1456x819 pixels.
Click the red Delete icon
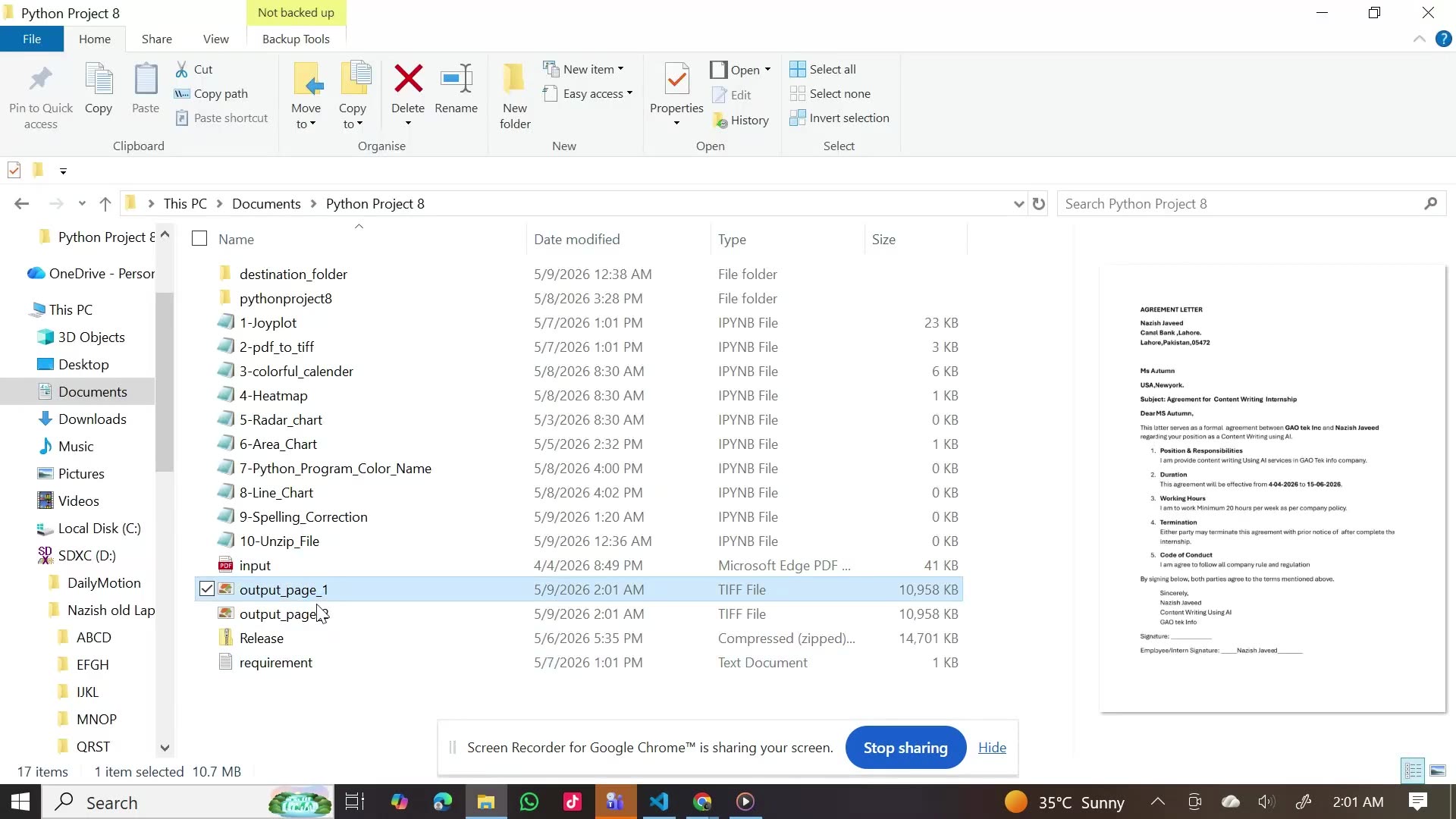(408, 78)
